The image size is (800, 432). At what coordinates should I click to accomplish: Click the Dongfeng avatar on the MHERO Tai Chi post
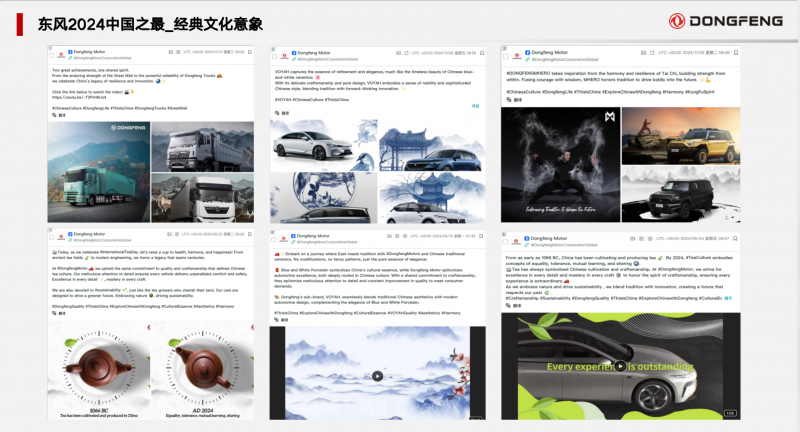[516, 56]
